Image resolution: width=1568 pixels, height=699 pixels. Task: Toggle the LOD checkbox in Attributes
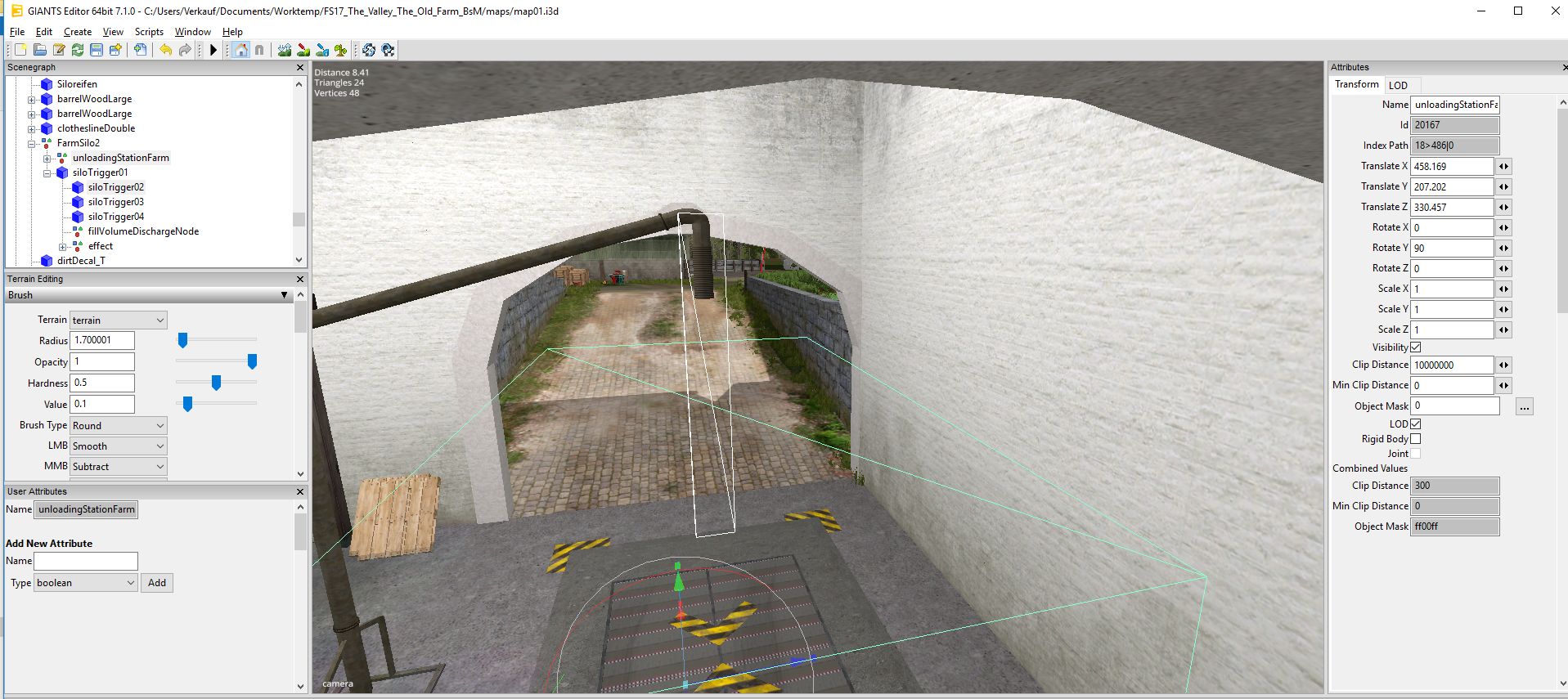tap(1415, 424)
